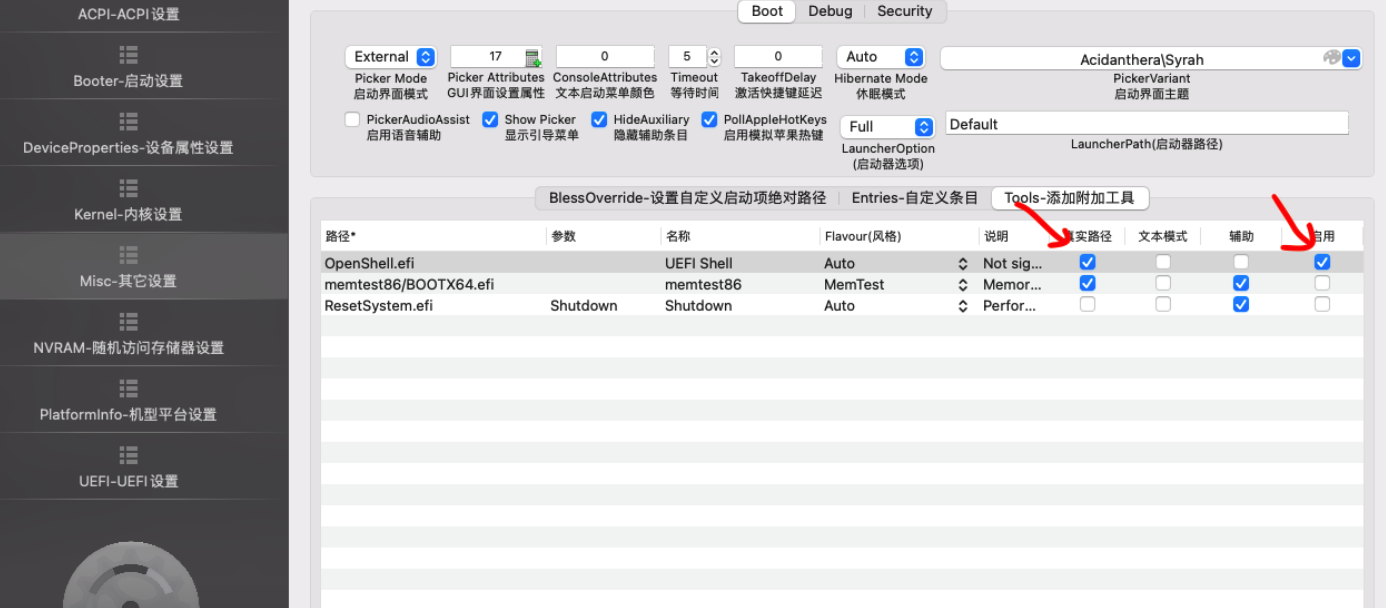Open the Booter-启动设置 section
This screenshot has width=1386, height=608.
[x=128, y=81]
